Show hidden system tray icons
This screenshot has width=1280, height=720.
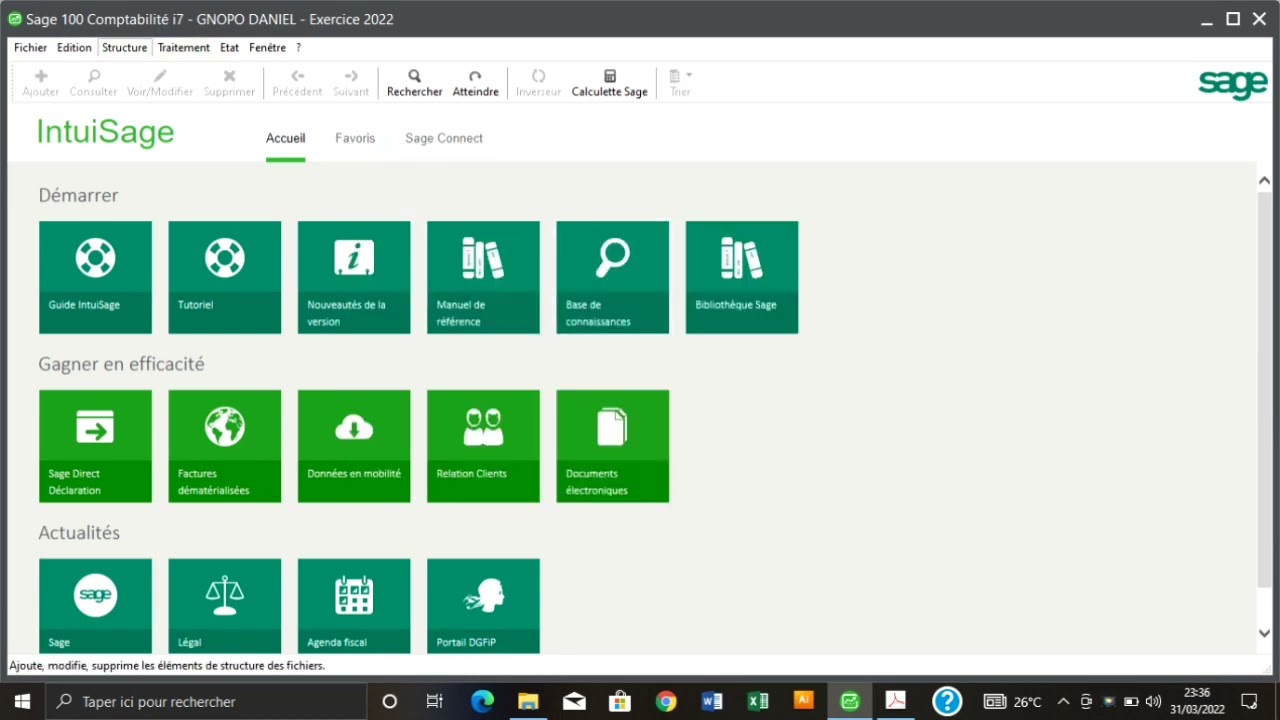(x=1063, y=702)
